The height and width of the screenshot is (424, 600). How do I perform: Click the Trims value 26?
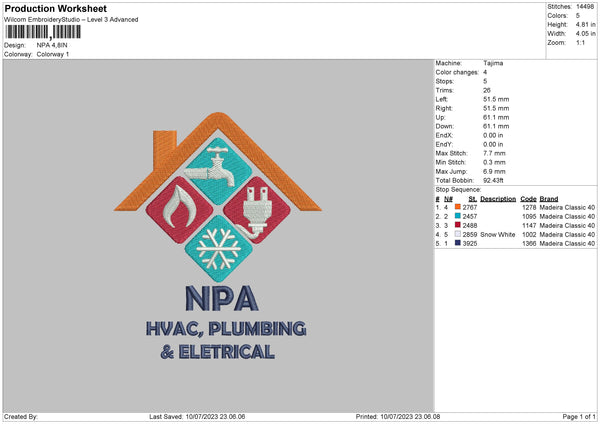tap(487, 90)
